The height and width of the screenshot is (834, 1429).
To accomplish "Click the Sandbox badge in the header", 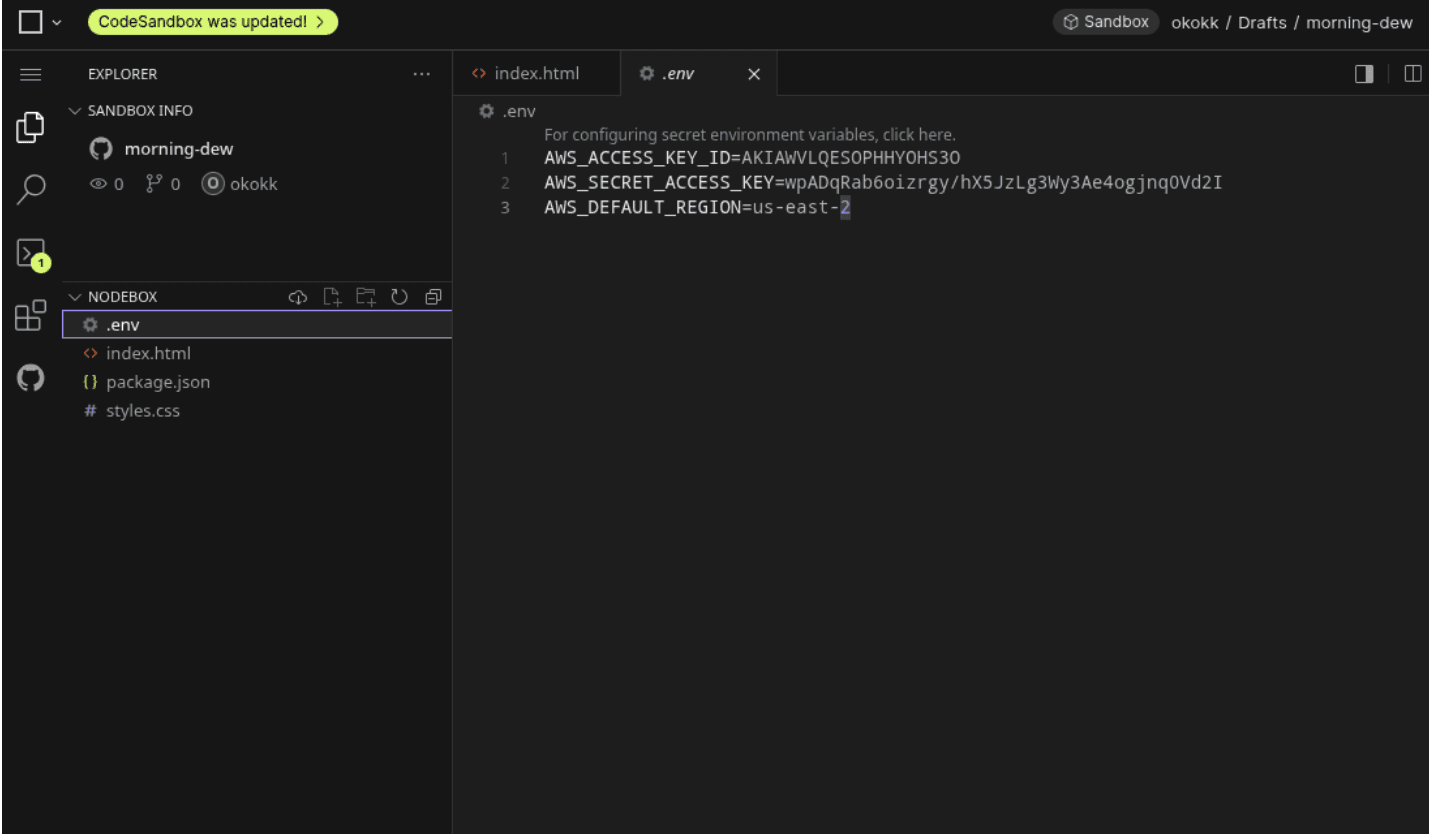I will 1106,22.
